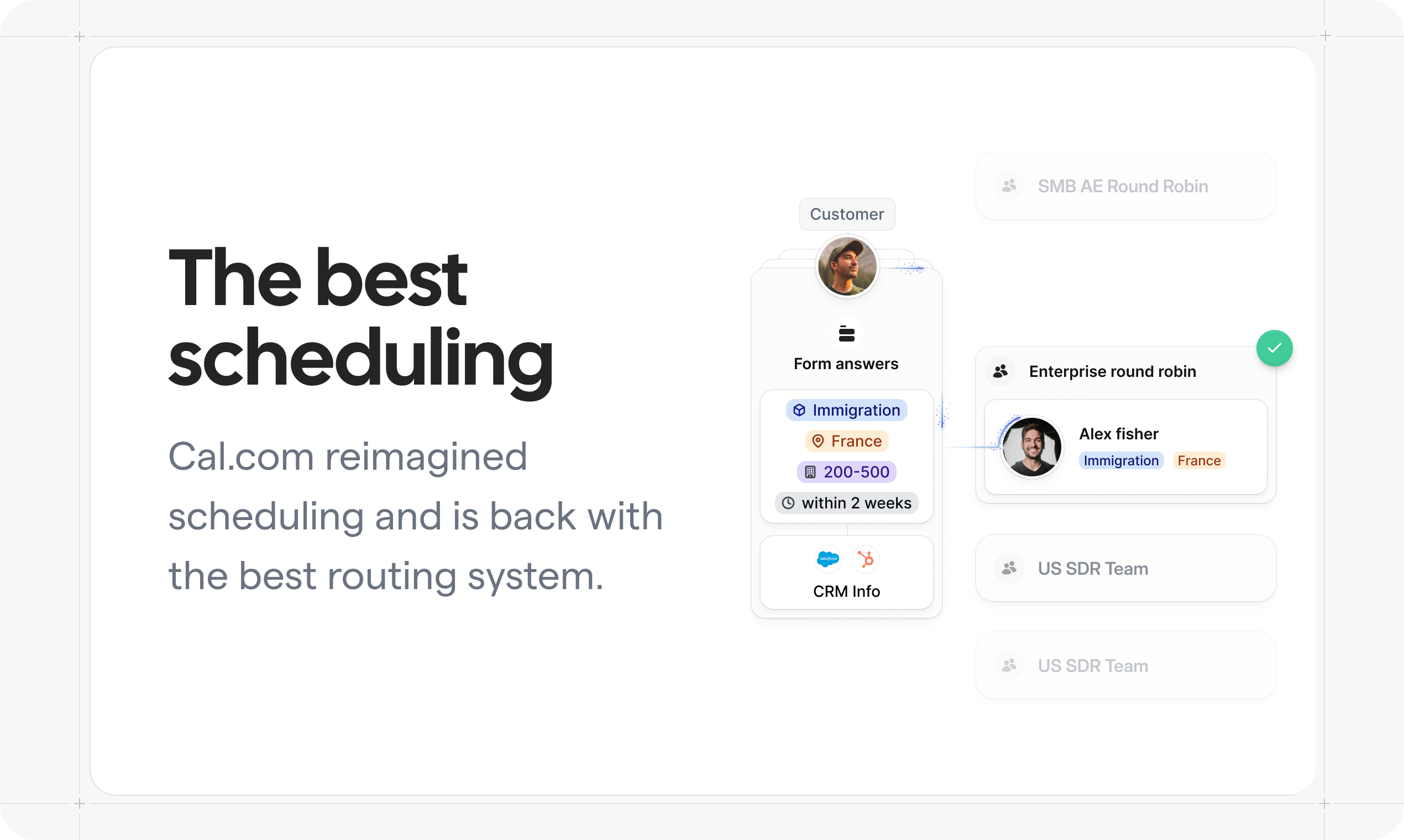Image resolution: width=1404 pixels, height=840 pixels.
Task: Click the Customer avatar image
Action: pyautogui.click(x=845, y=270)
